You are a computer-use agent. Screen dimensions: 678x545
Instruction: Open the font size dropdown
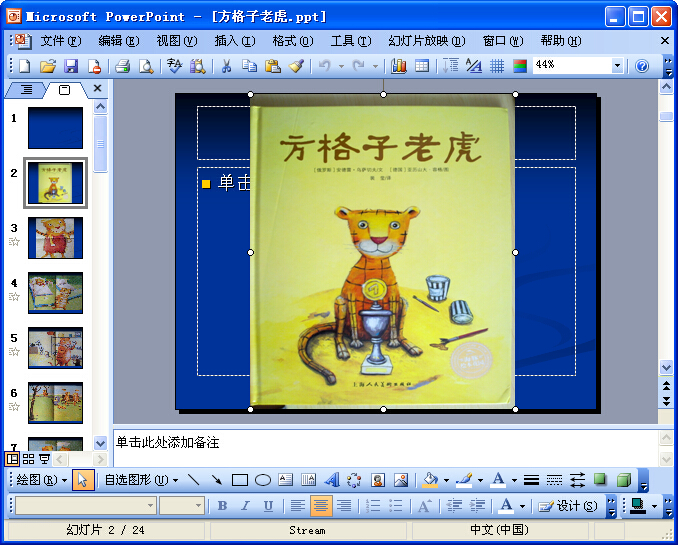point(198,506)
